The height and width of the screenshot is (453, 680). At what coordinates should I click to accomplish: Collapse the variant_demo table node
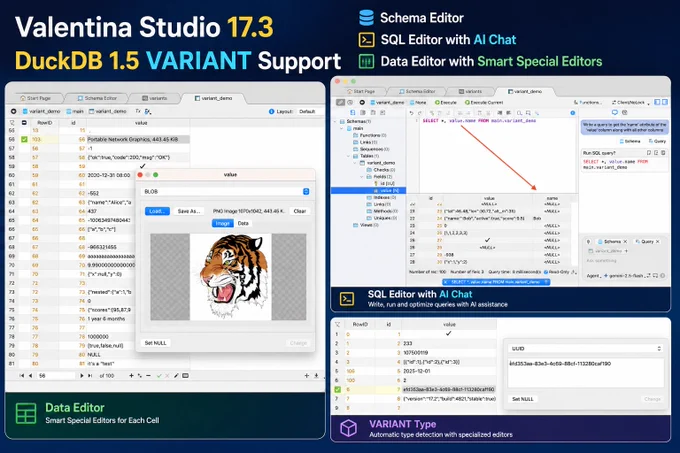355,163
